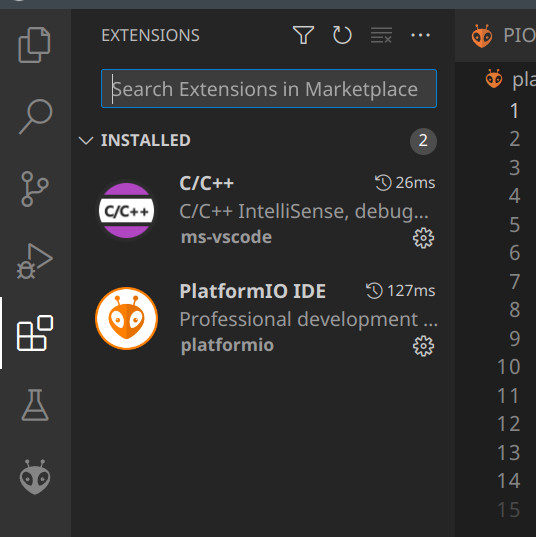Click the PlatformIO IDE orange logo thumbnail
Image resolution: width=536 pixels, height=537 pixels.
point(126,318)
